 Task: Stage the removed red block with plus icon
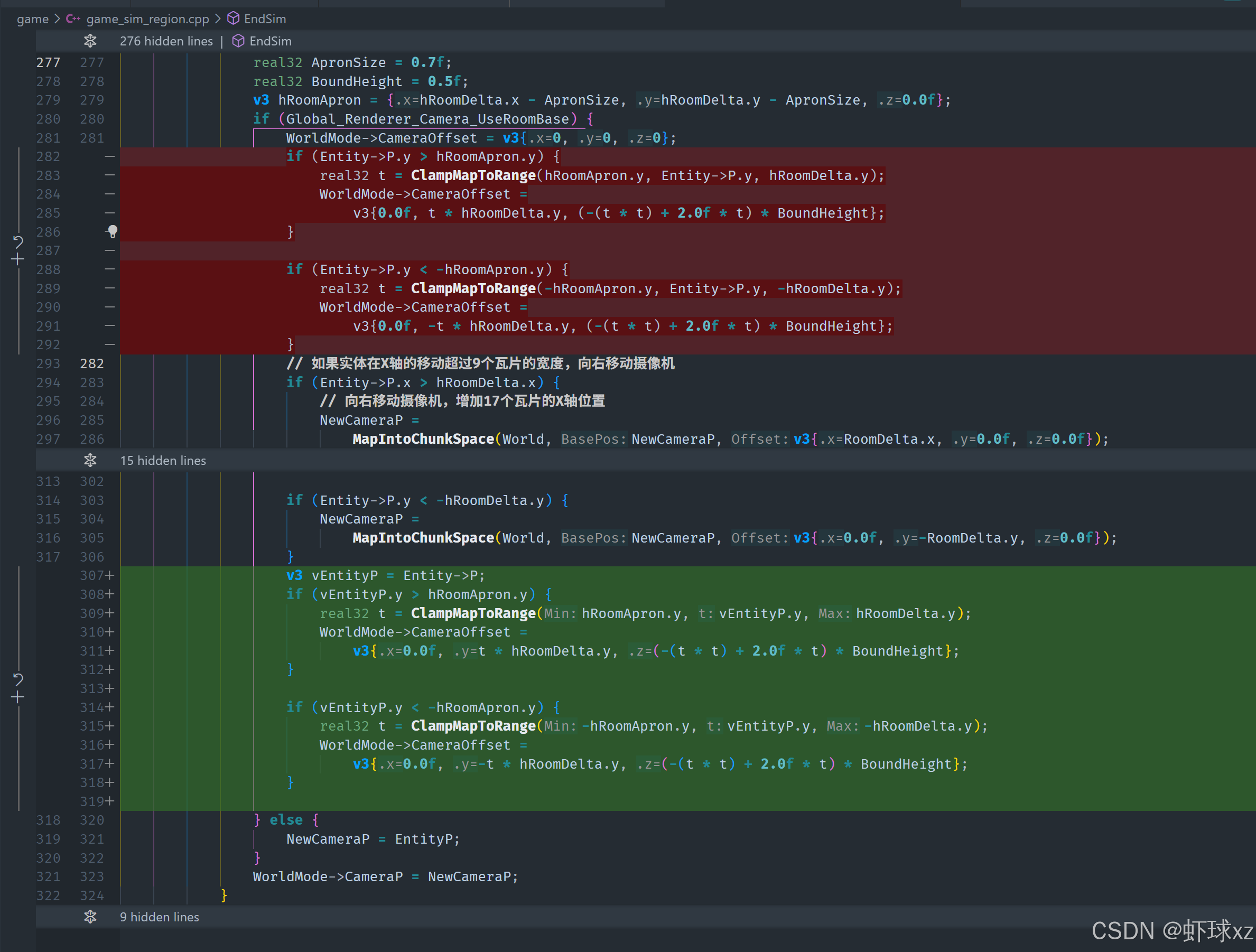pos(18,260)
